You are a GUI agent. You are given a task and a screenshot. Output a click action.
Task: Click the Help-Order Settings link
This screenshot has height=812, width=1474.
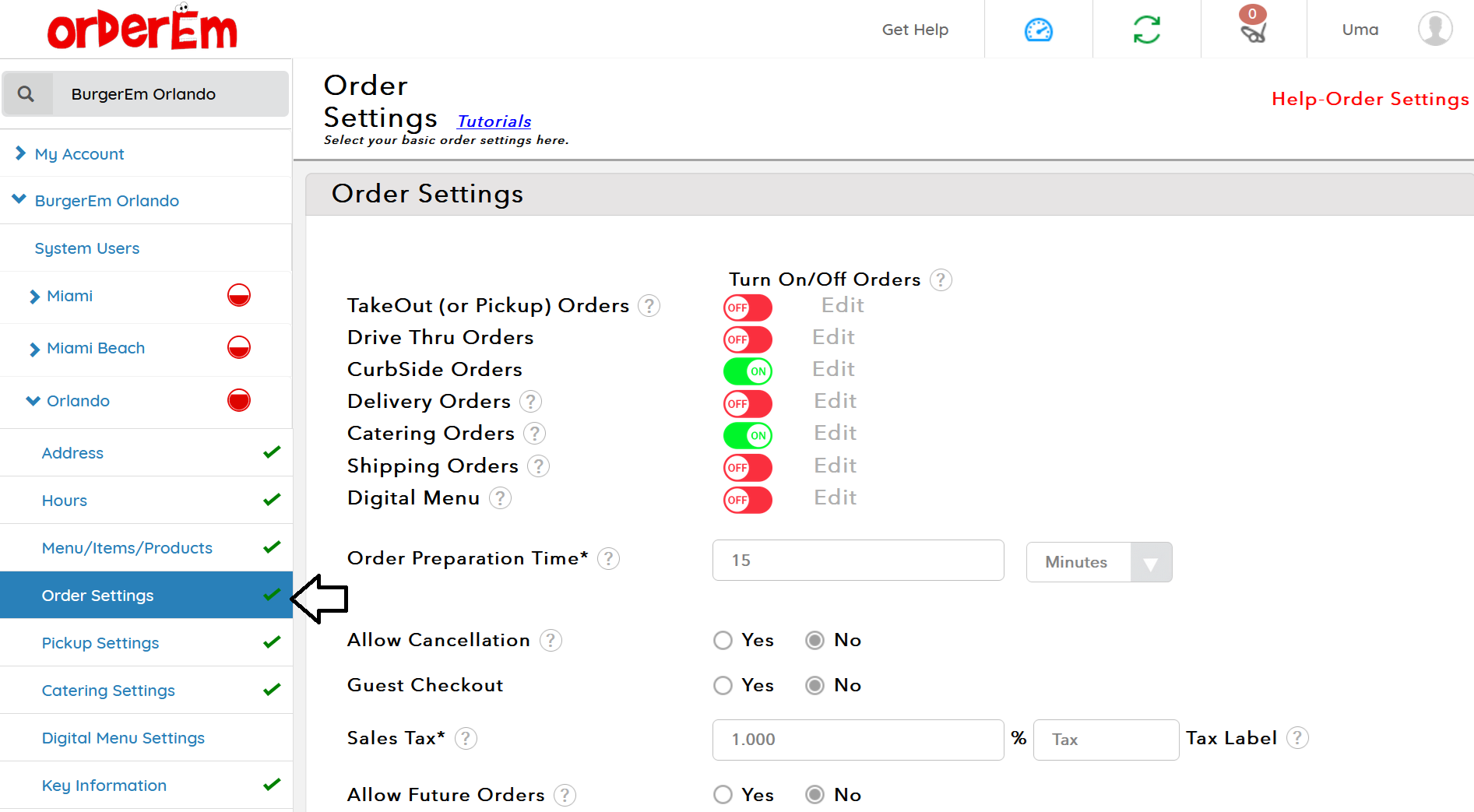click(1370, 99)
